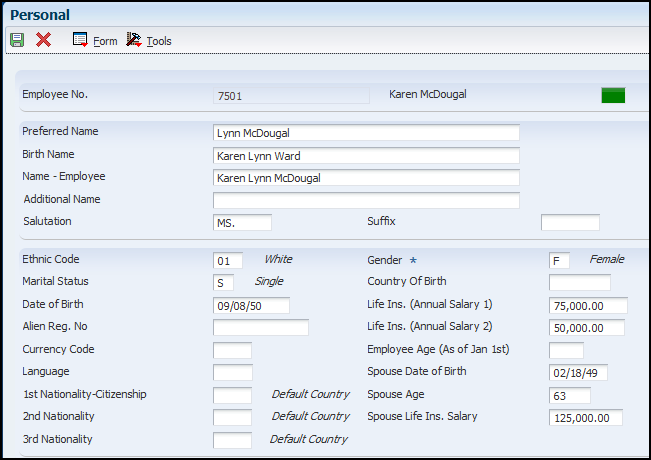Viewport: 651px width, 460px height.
Task: Click the Tools hammer icon
Action: [134, 39]
